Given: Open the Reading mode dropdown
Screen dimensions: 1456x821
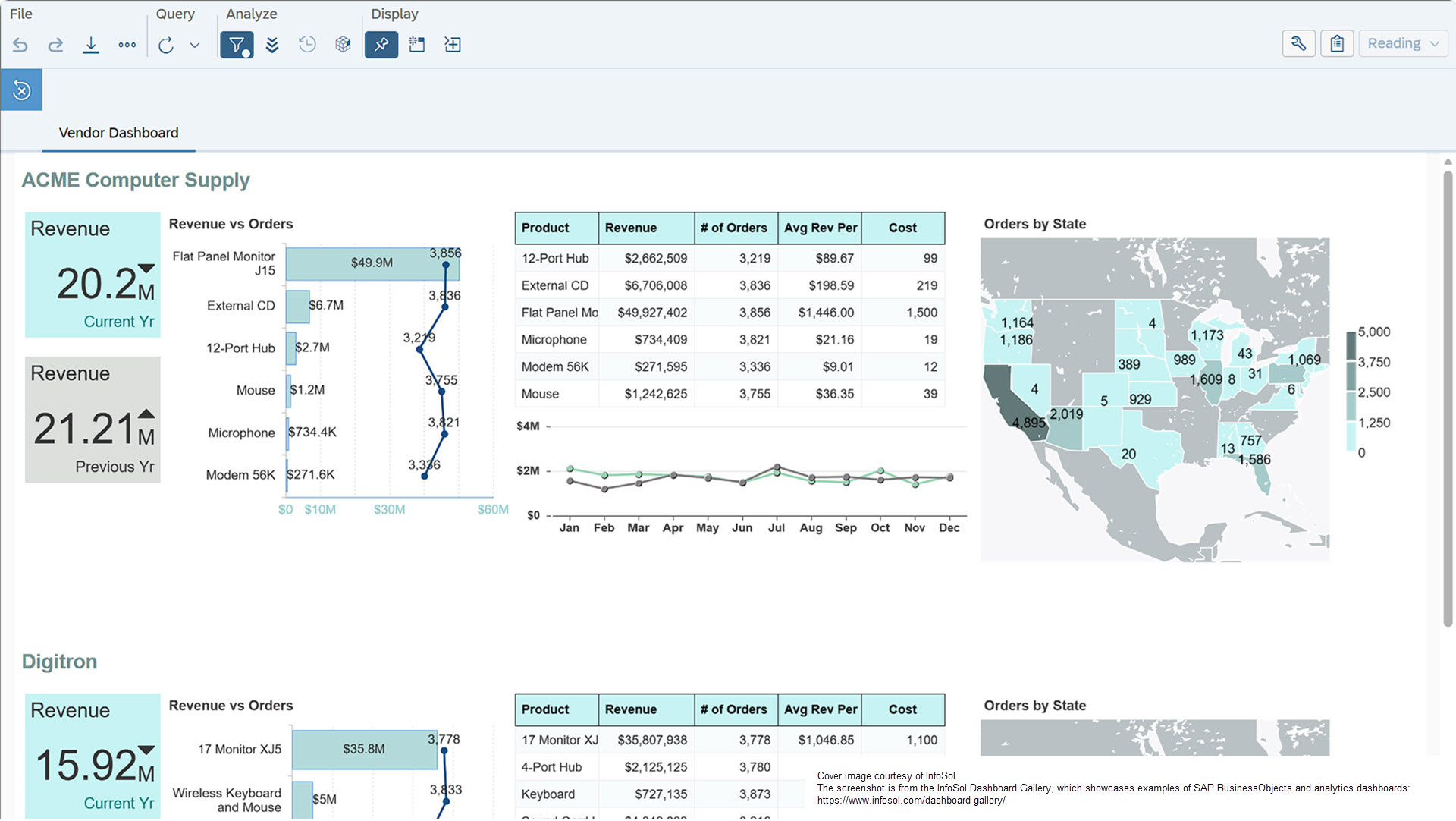Looking at the screenshot, I should tap(1403, 43).
